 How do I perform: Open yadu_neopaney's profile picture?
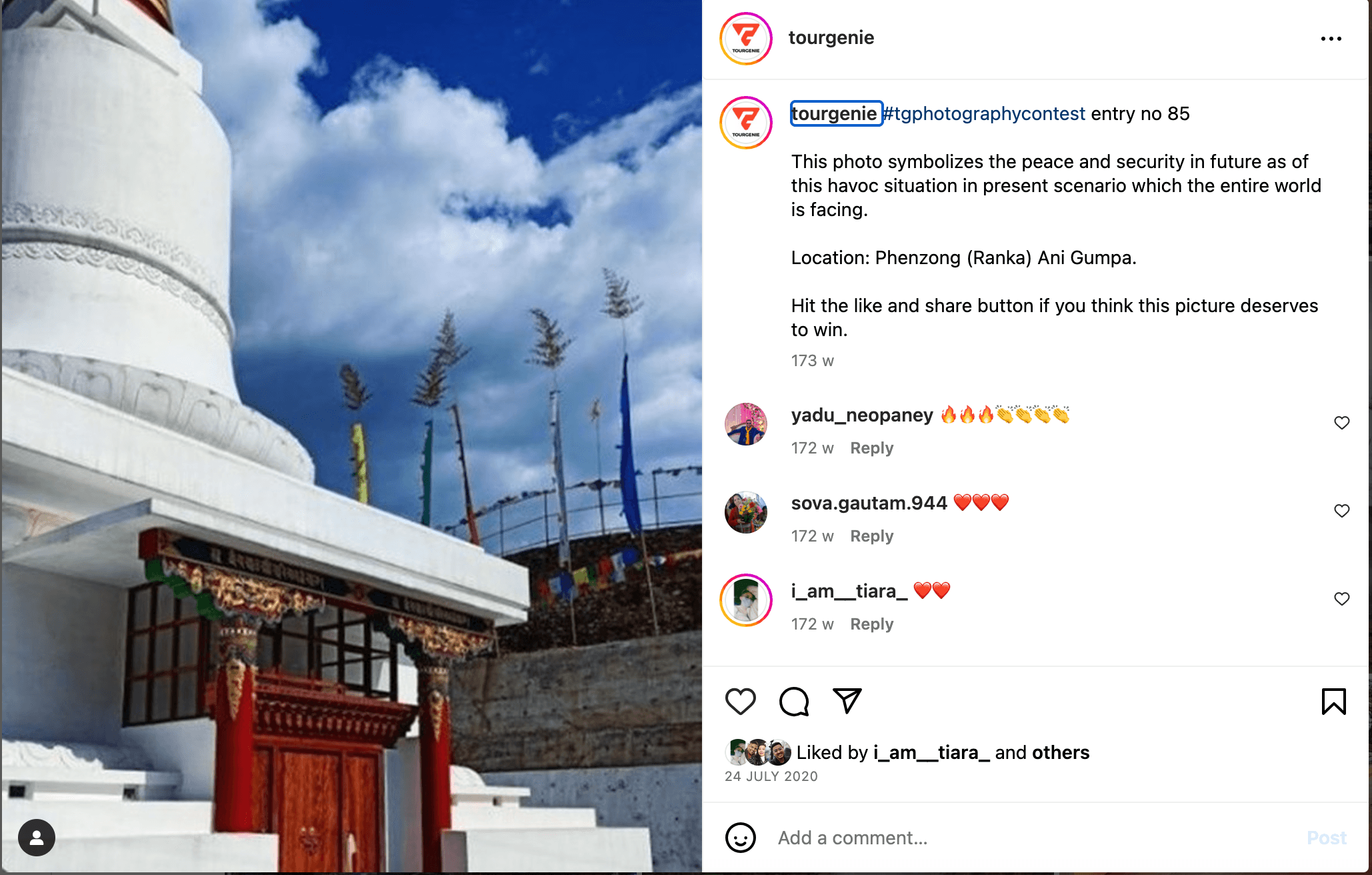[x=746, y=424]
